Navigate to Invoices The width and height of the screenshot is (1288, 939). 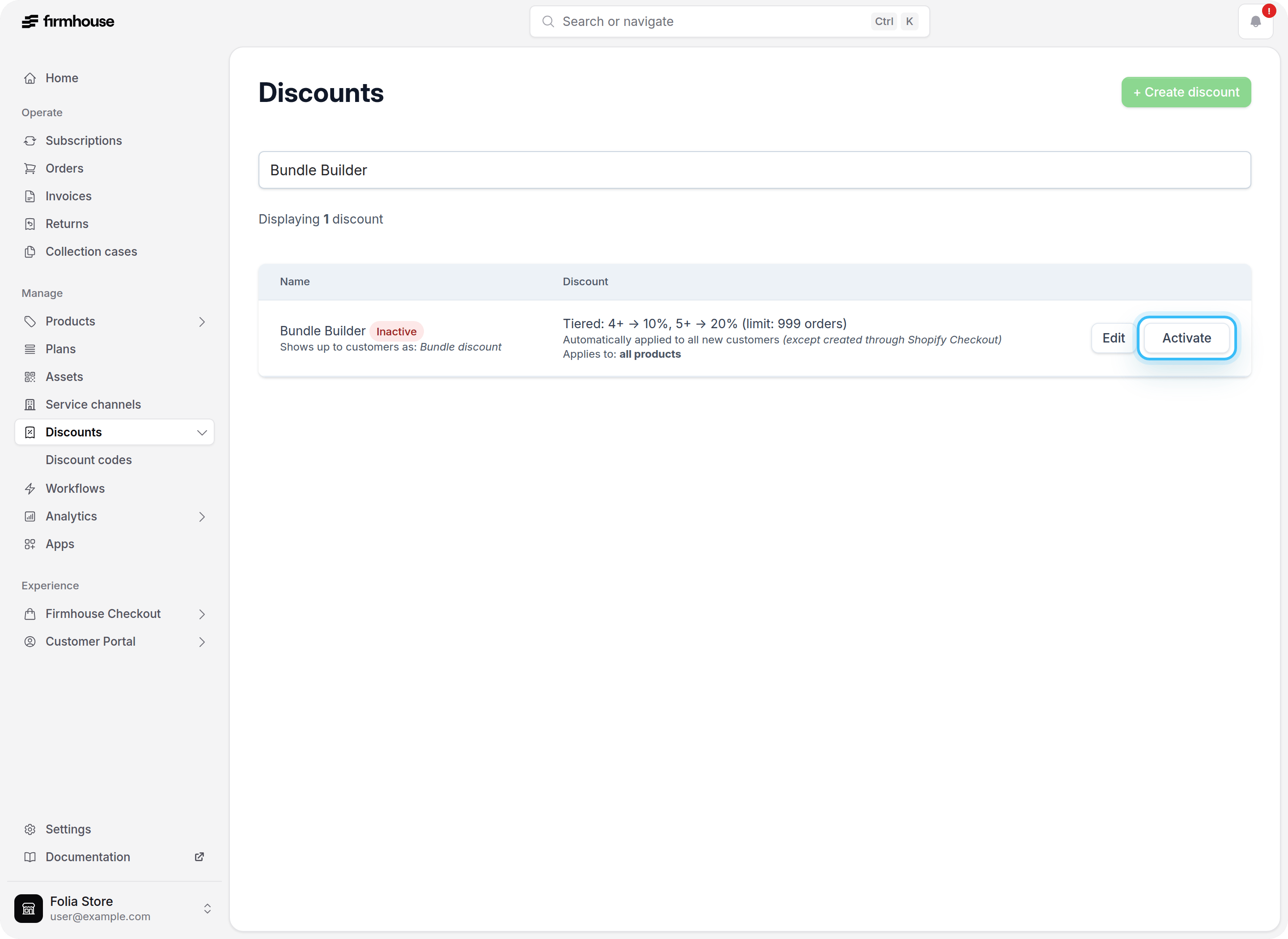tap(114, 197)
